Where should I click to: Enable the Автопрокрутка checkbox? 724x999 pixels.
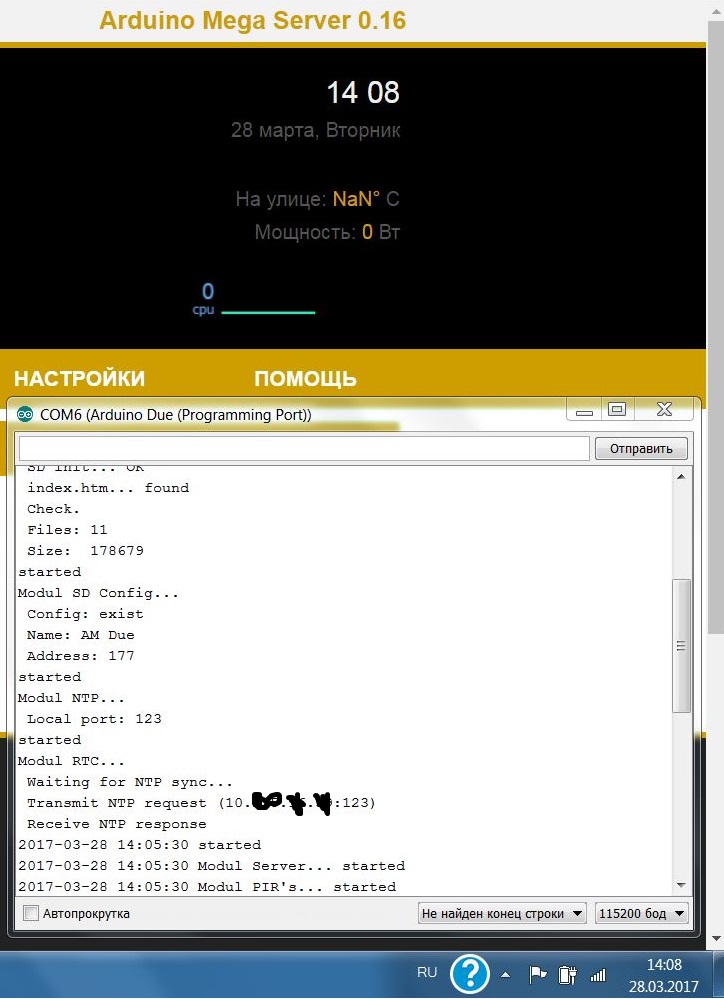(31, 913)
